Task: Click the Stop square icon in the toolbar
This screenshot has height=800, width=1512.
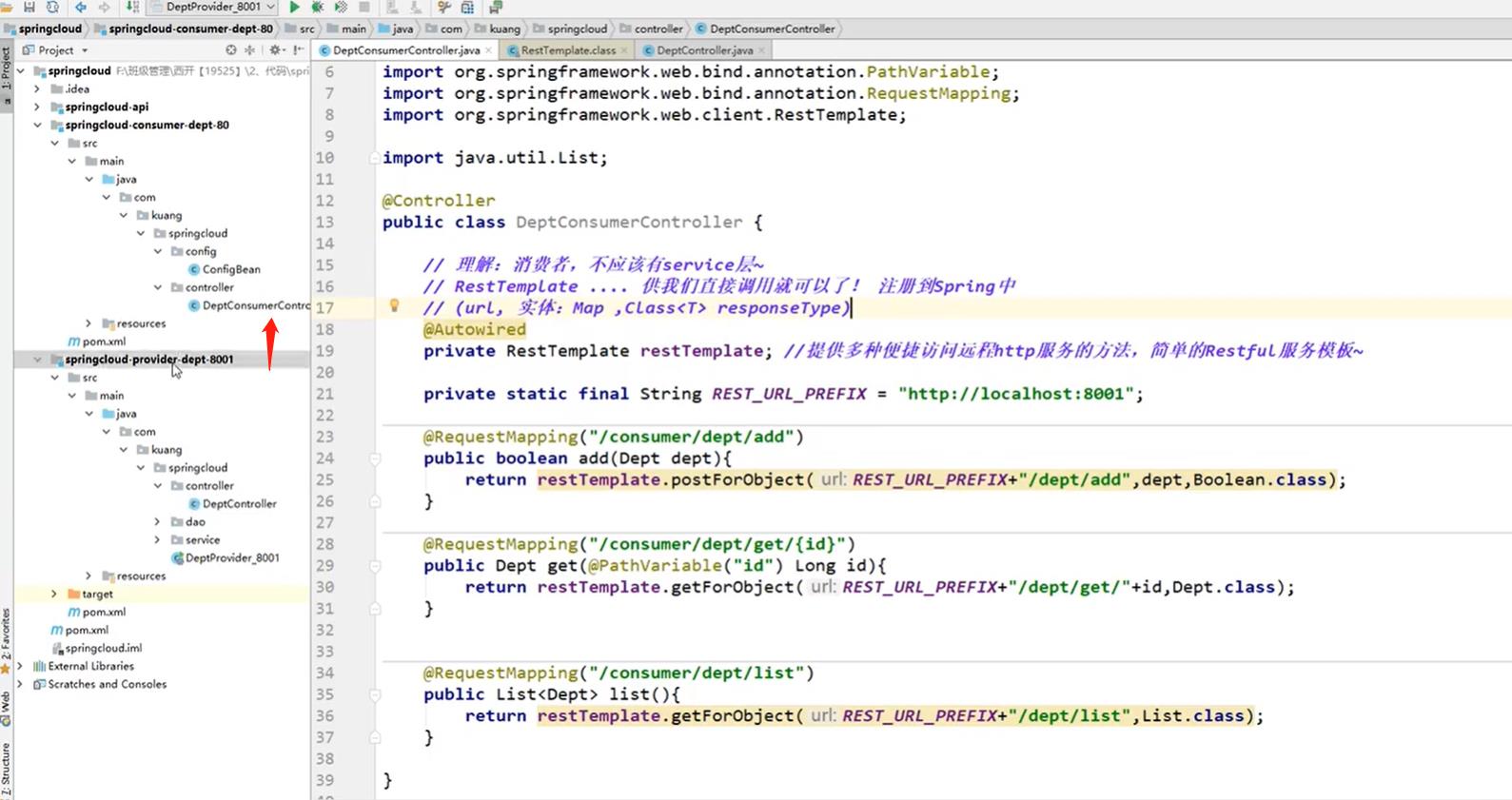Action: point(363,7)
